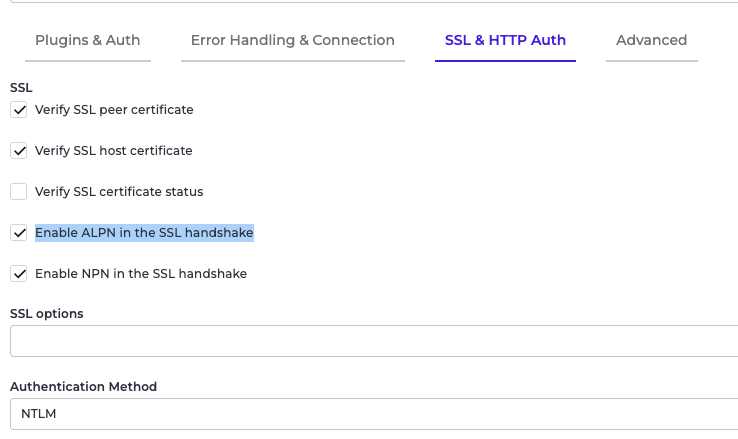Click the Verify SSL peer certificate label
The image size is (738, 439).
tap(114, 110)
